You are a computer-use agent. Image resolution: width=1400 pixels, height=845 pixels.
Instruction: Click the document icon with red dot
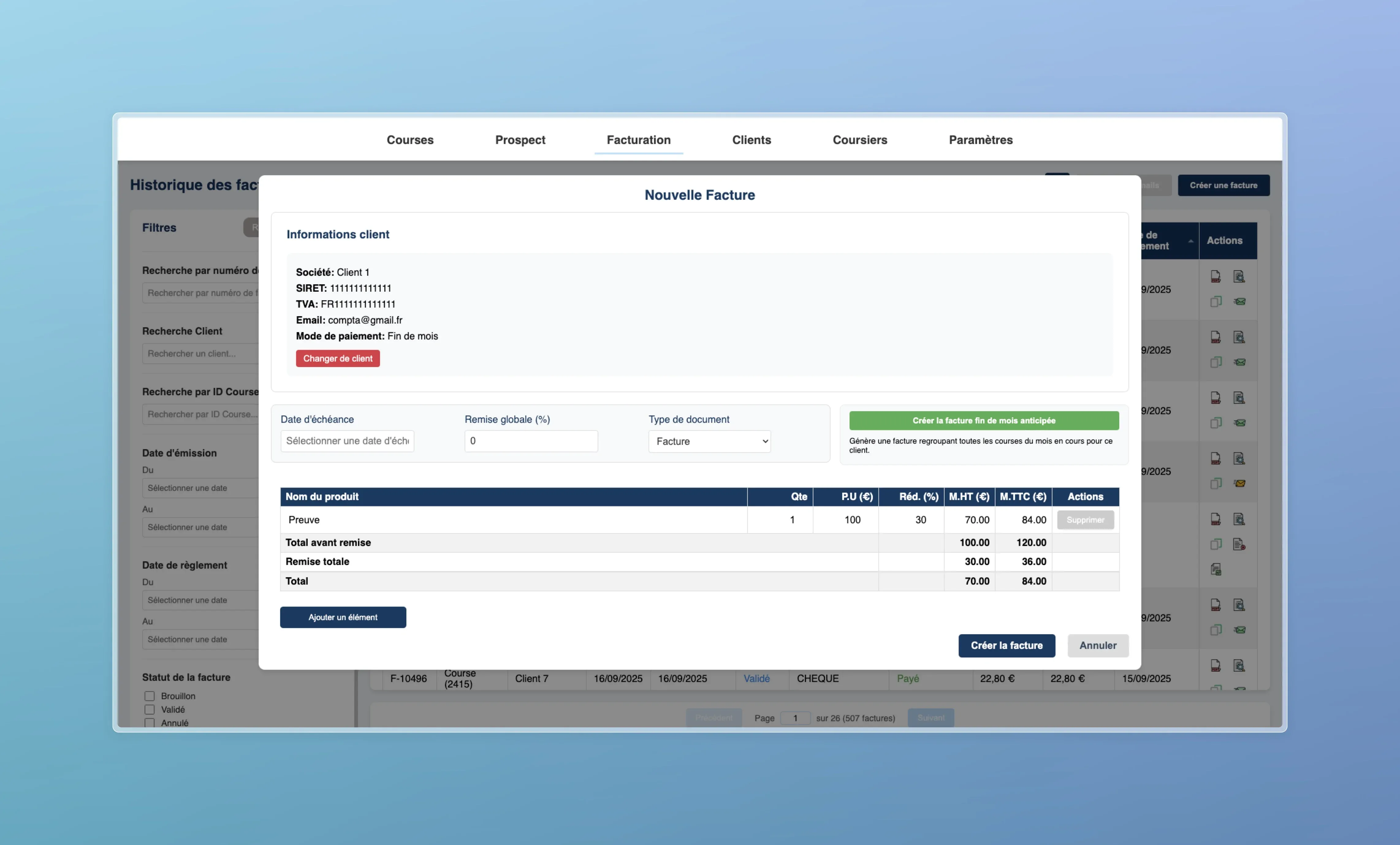point(1239,544)
